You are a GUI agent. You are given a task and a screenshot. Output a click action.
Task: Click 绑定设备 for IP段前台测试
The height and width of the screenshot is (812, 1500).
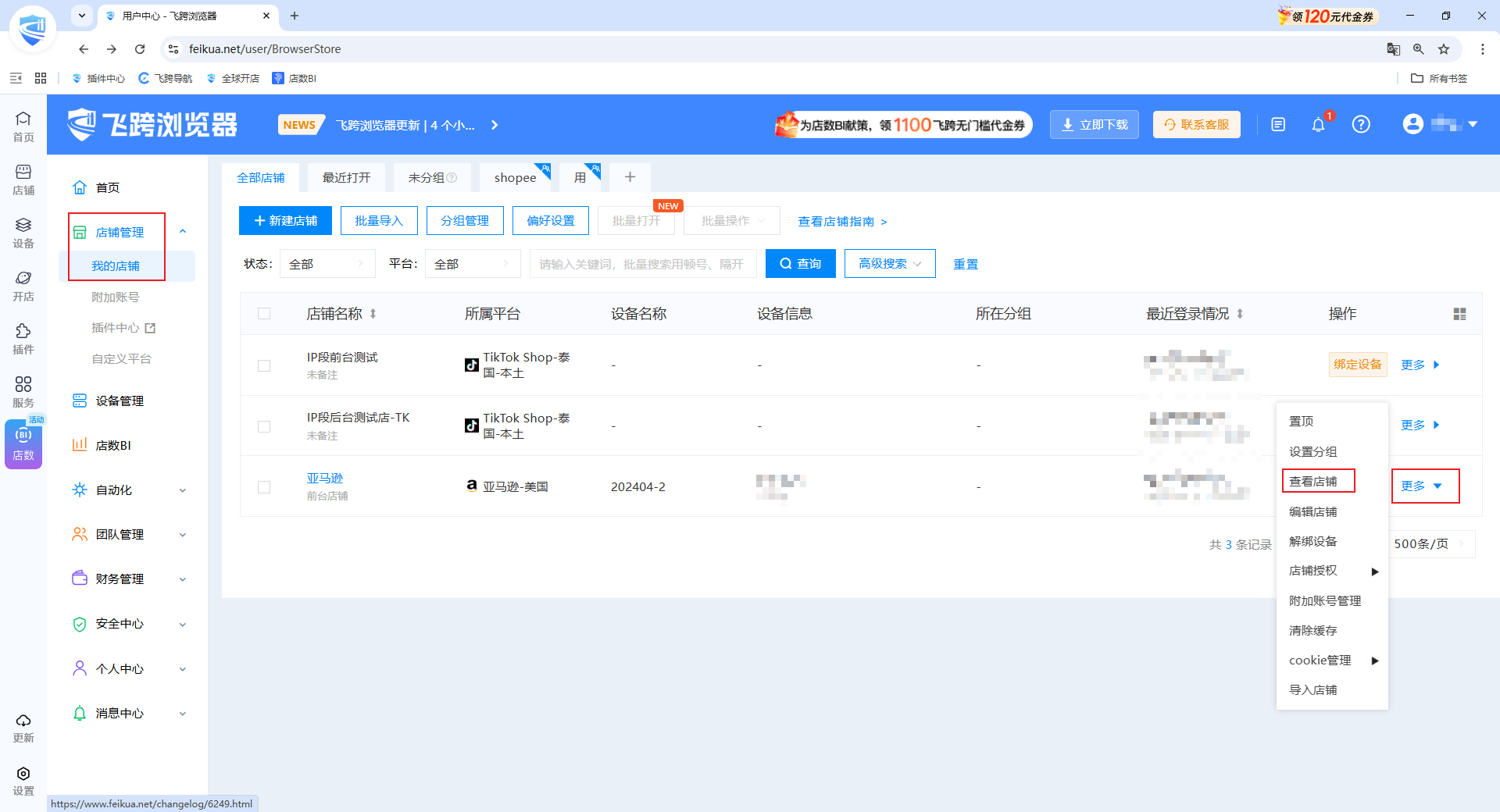(1358, 365)
